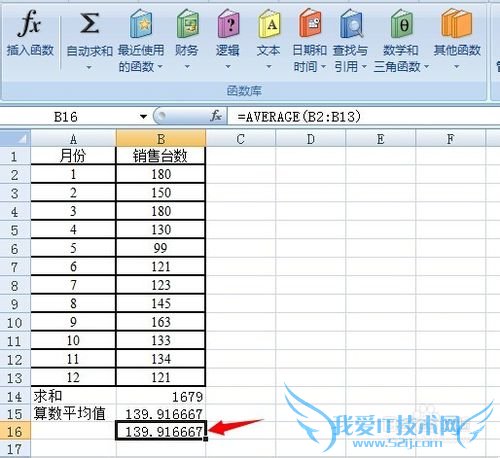500x458 pixels.
Task: Open Recently Used functions (最近使用的函数) book icon
Action: tap(141, 23)
